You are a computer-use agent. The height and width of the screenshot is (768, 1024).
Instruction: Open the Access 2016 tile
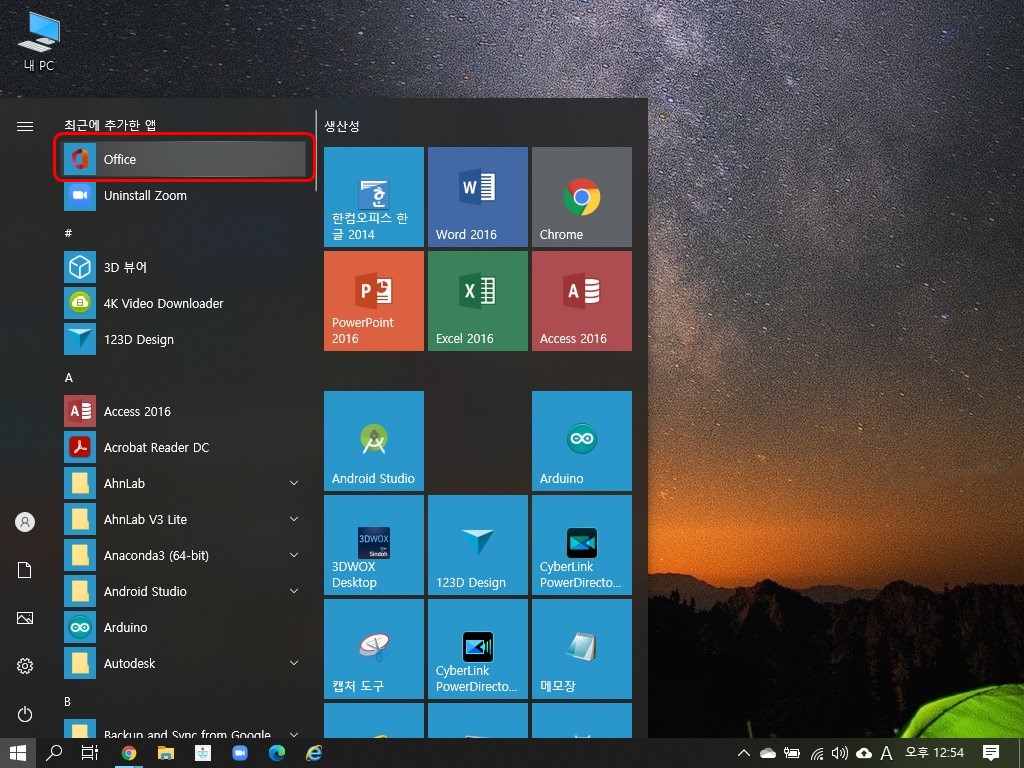(582, 301)
